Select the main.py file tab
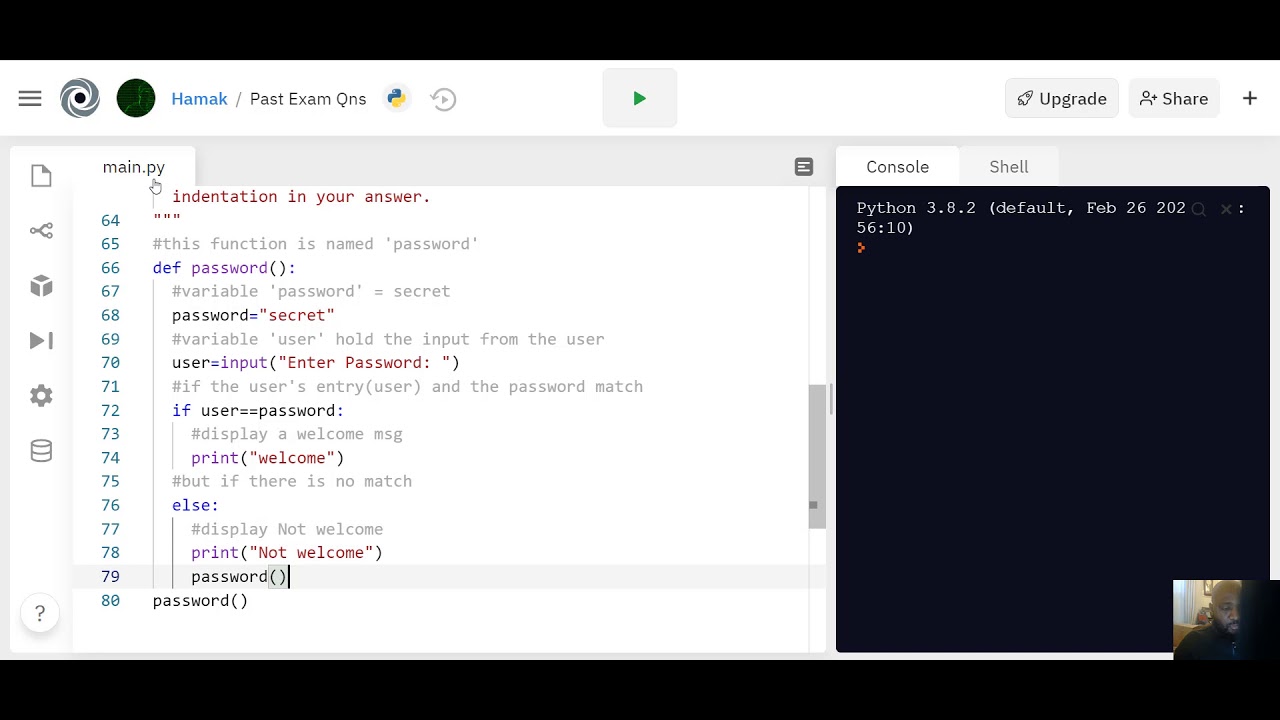 (x=133, y=167)
